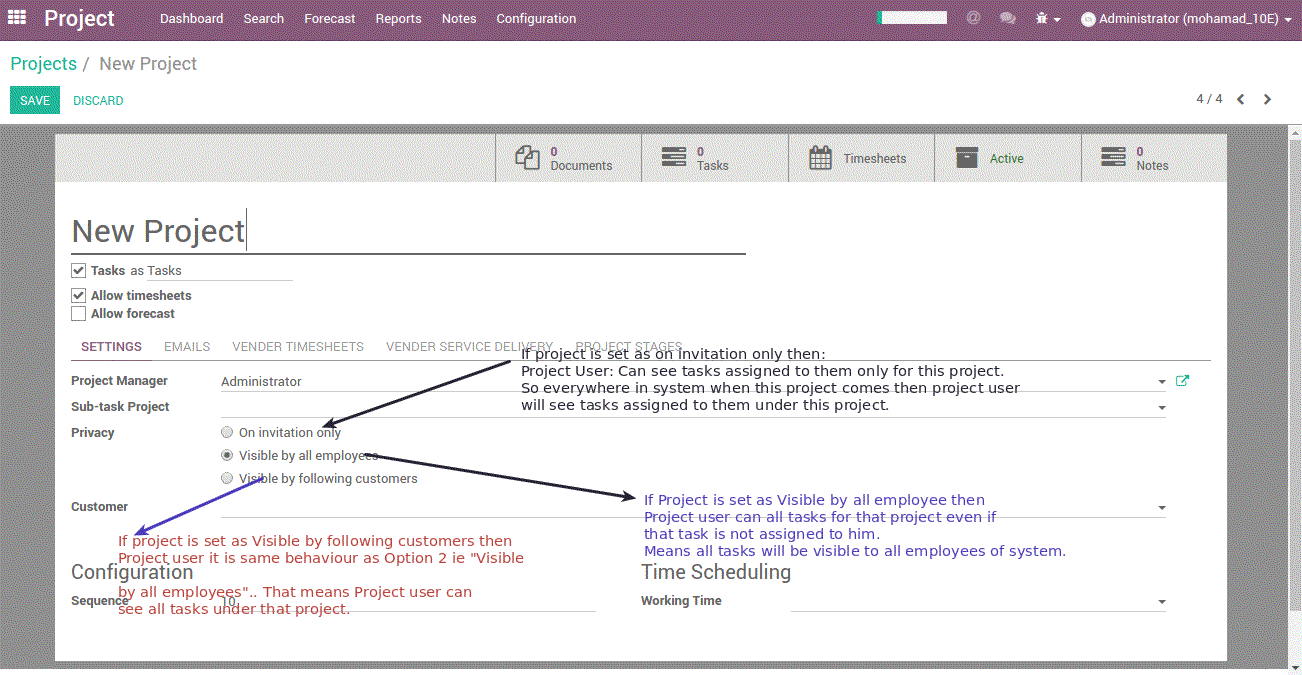1302x675 pixels.
Task: Enable the Allow forecast checkbox
Action: (78, 313)
